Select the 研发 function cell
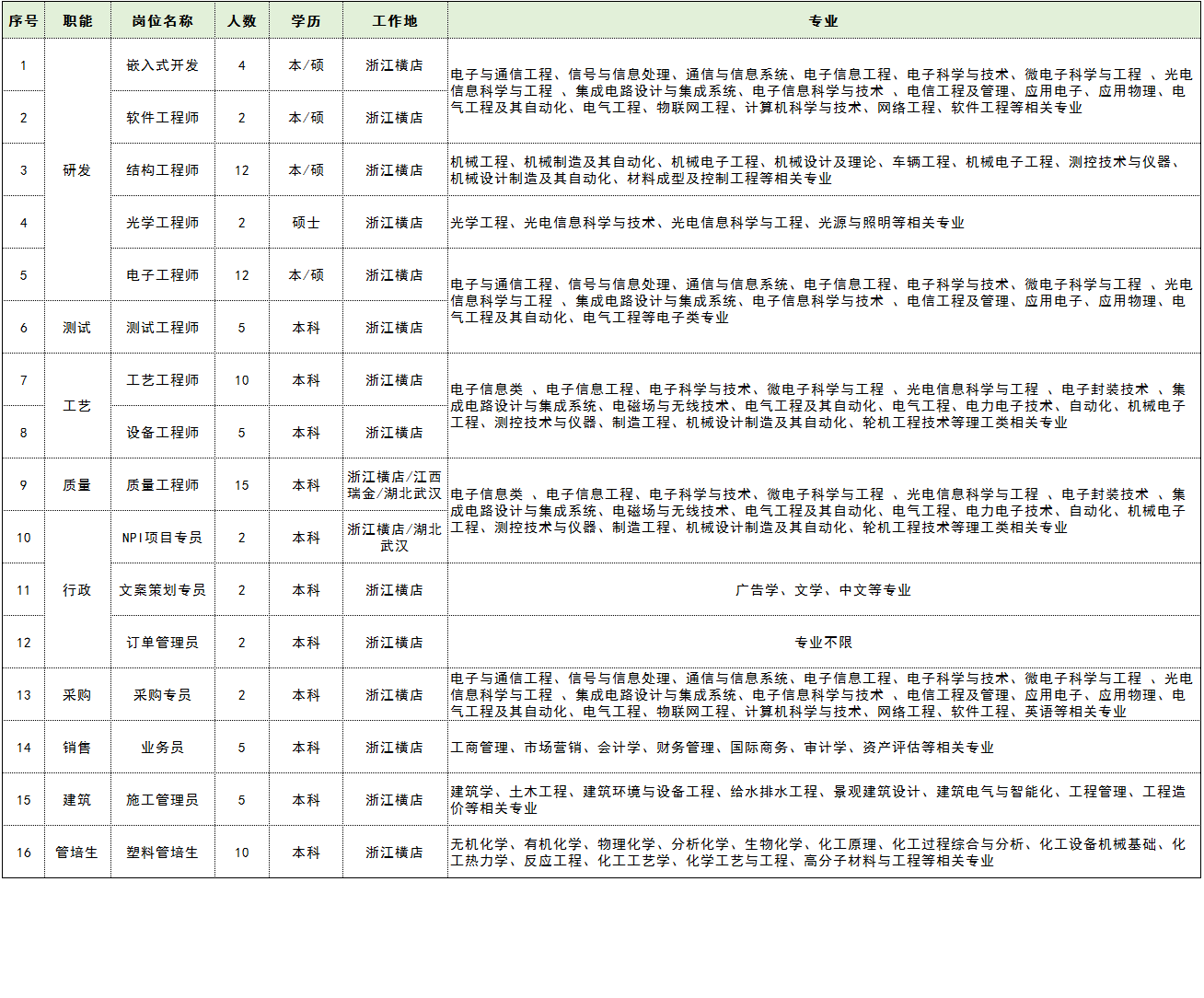1204x998 pixels. tap(77, 170)
